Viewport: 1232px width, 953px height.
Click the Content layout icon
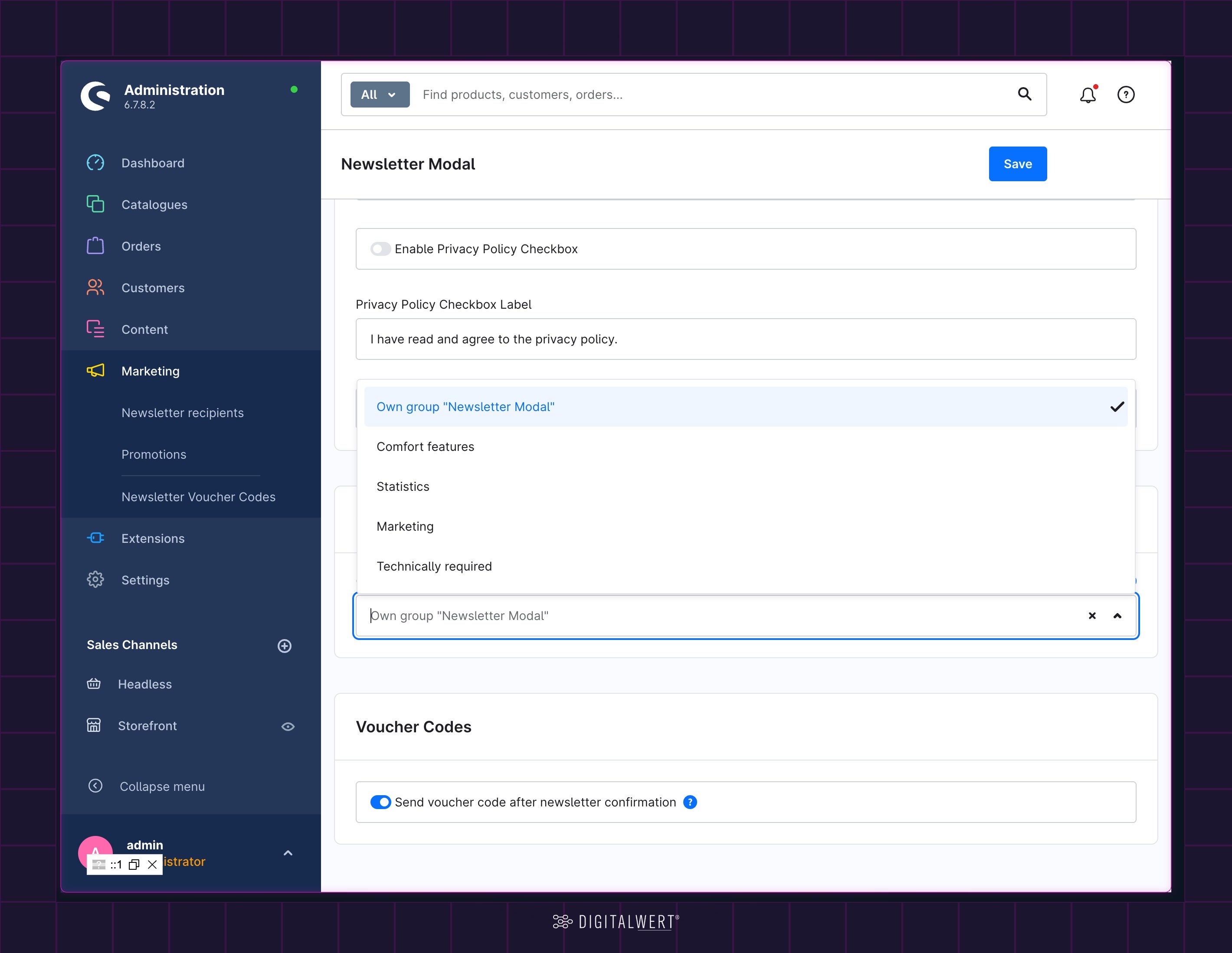pyautogui.click(x=95, y=329)
